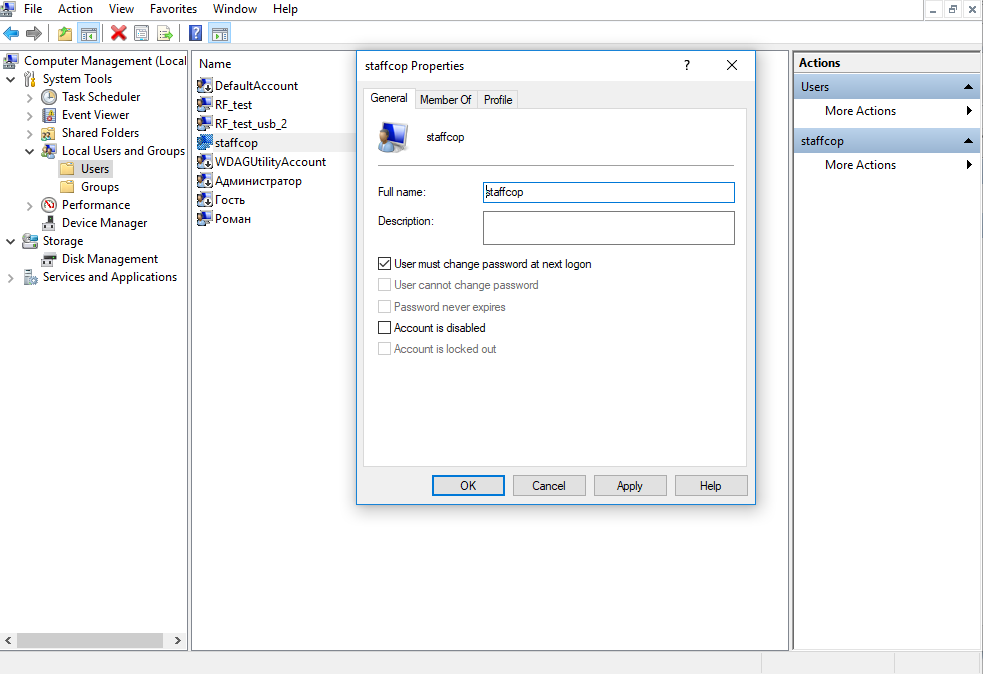Image resolution: width=983 pixels, height=674 pixels.
Task: Click the question mark in dialog title bar
Action: 687,65
